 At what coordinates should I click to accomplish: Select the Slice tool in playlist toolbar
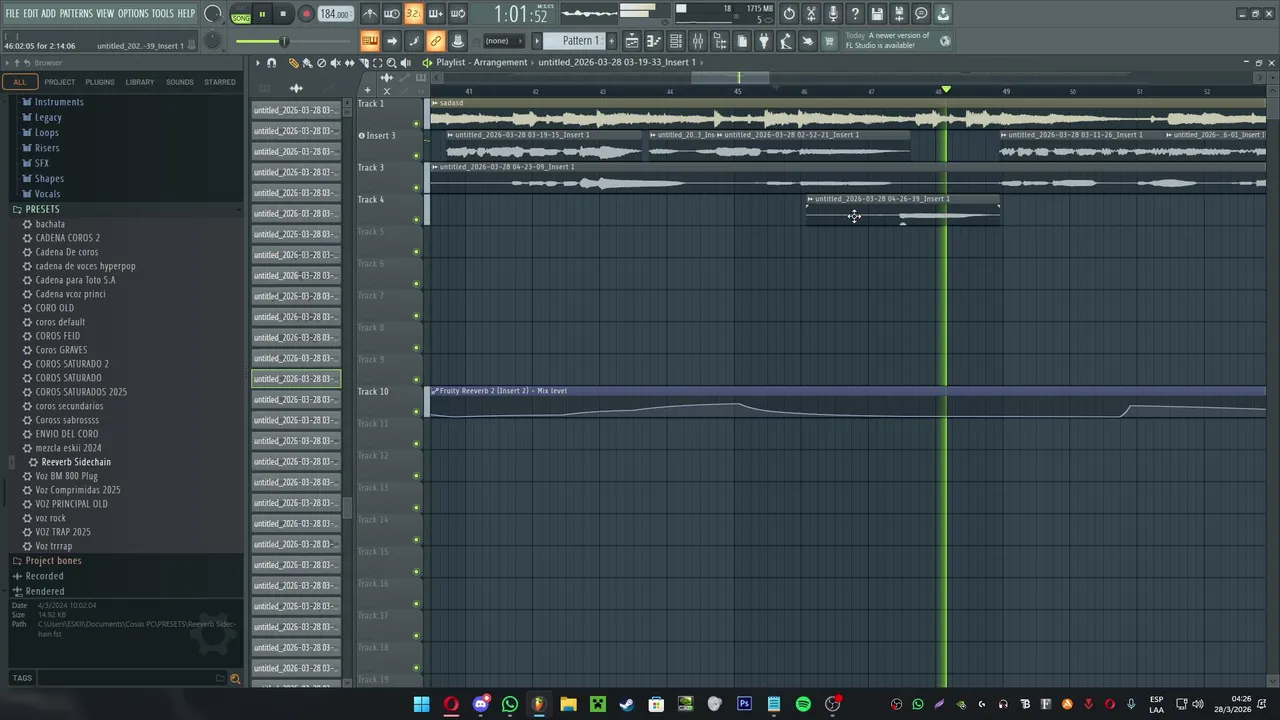pos(364,62)
